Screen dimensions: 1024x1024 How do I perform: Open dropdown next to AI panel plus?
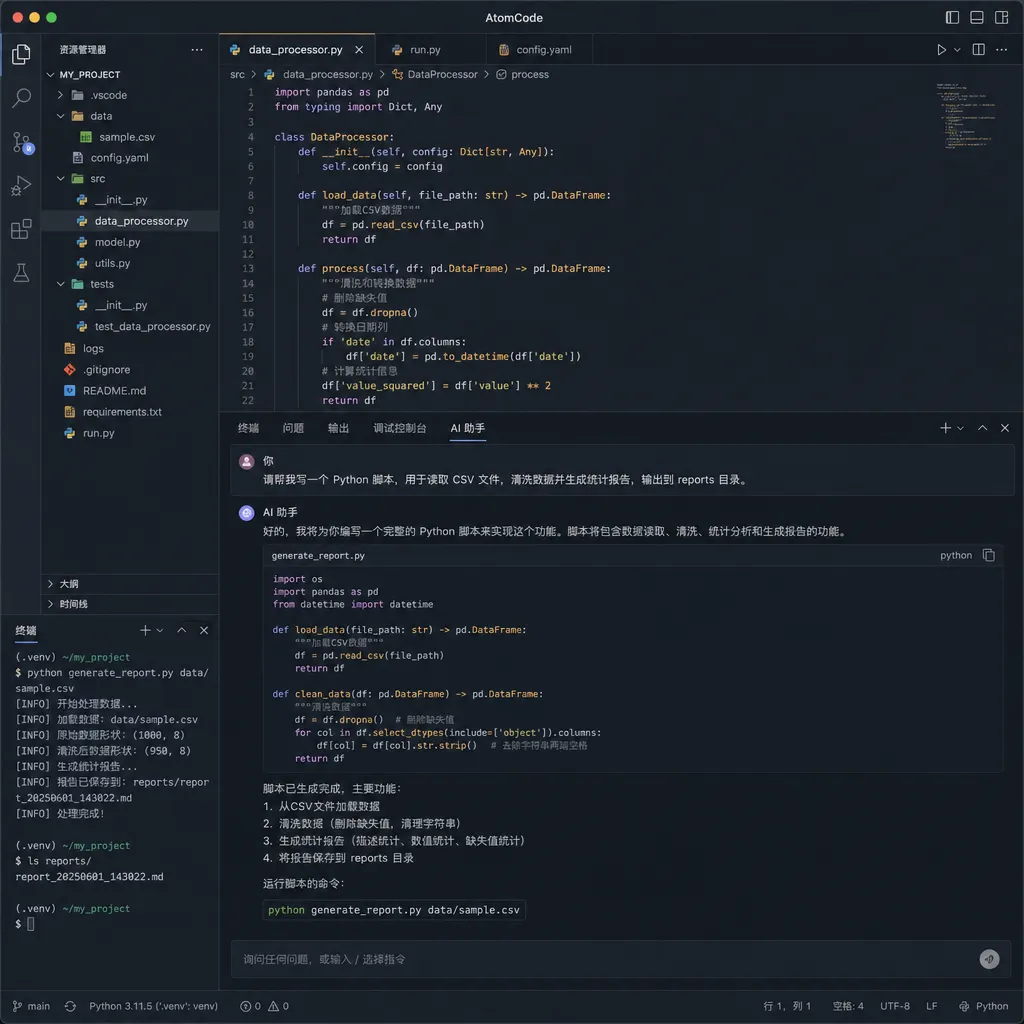[x=960, y=428]
